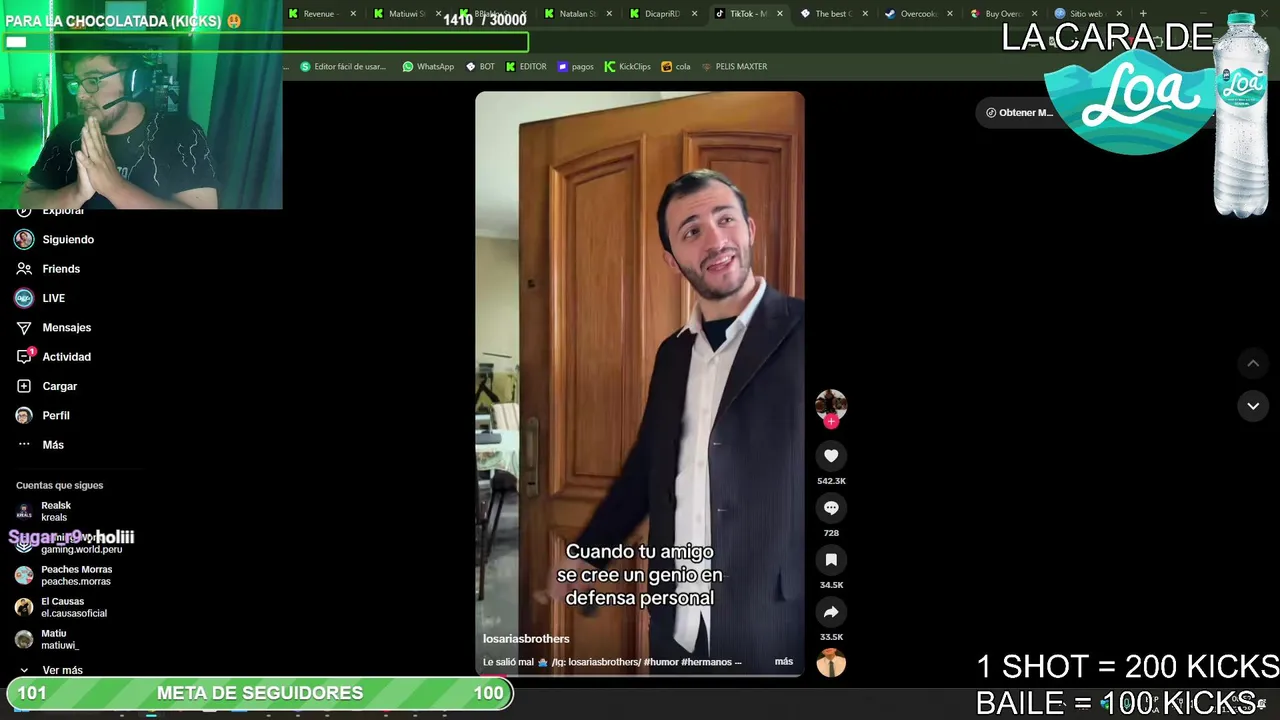Switch to 'The best' browser tab
The width and height of the screenshot is (1280, 720).
[833, 14]
